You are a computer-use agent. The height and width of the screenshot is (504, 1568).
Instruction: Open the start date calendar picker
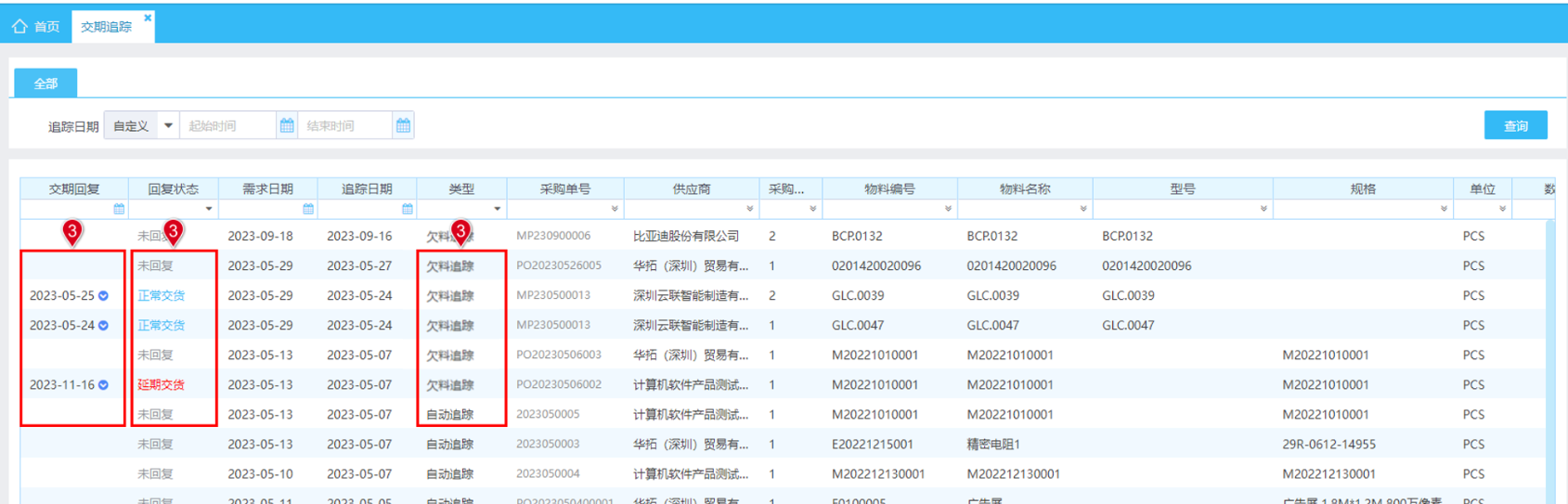tap(287, 125)
